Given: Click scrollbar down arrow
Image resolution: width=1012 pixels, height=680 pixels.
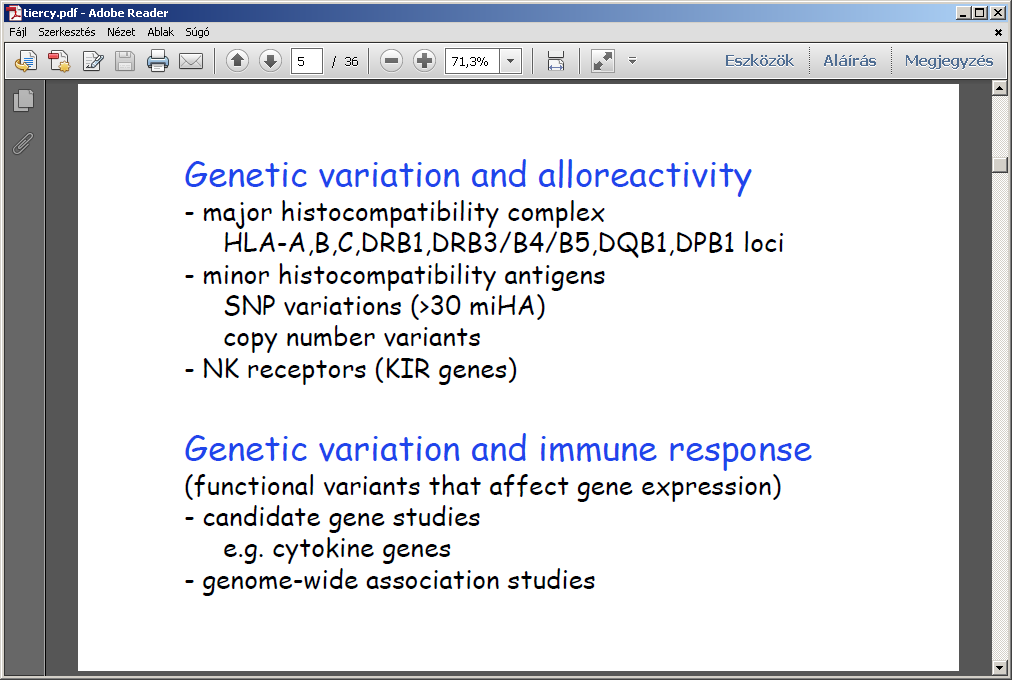Looking at the screenshot, I should point(1000,666).
